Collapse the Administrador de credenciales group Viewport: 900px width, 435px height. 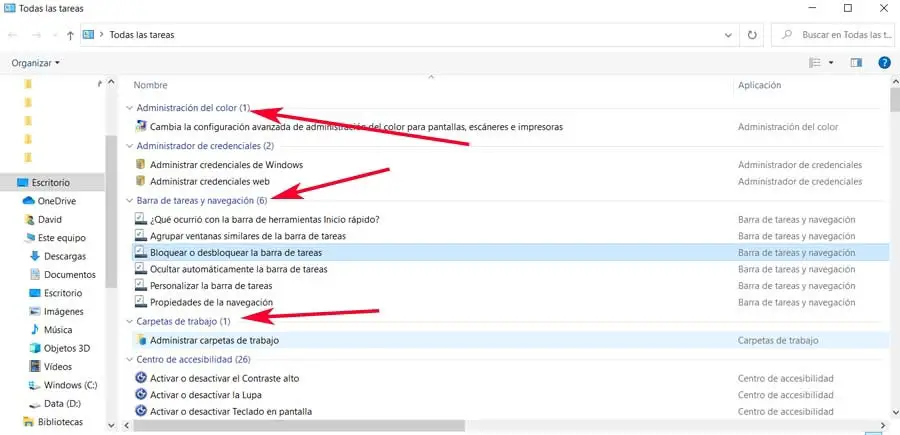coord(130,146)
